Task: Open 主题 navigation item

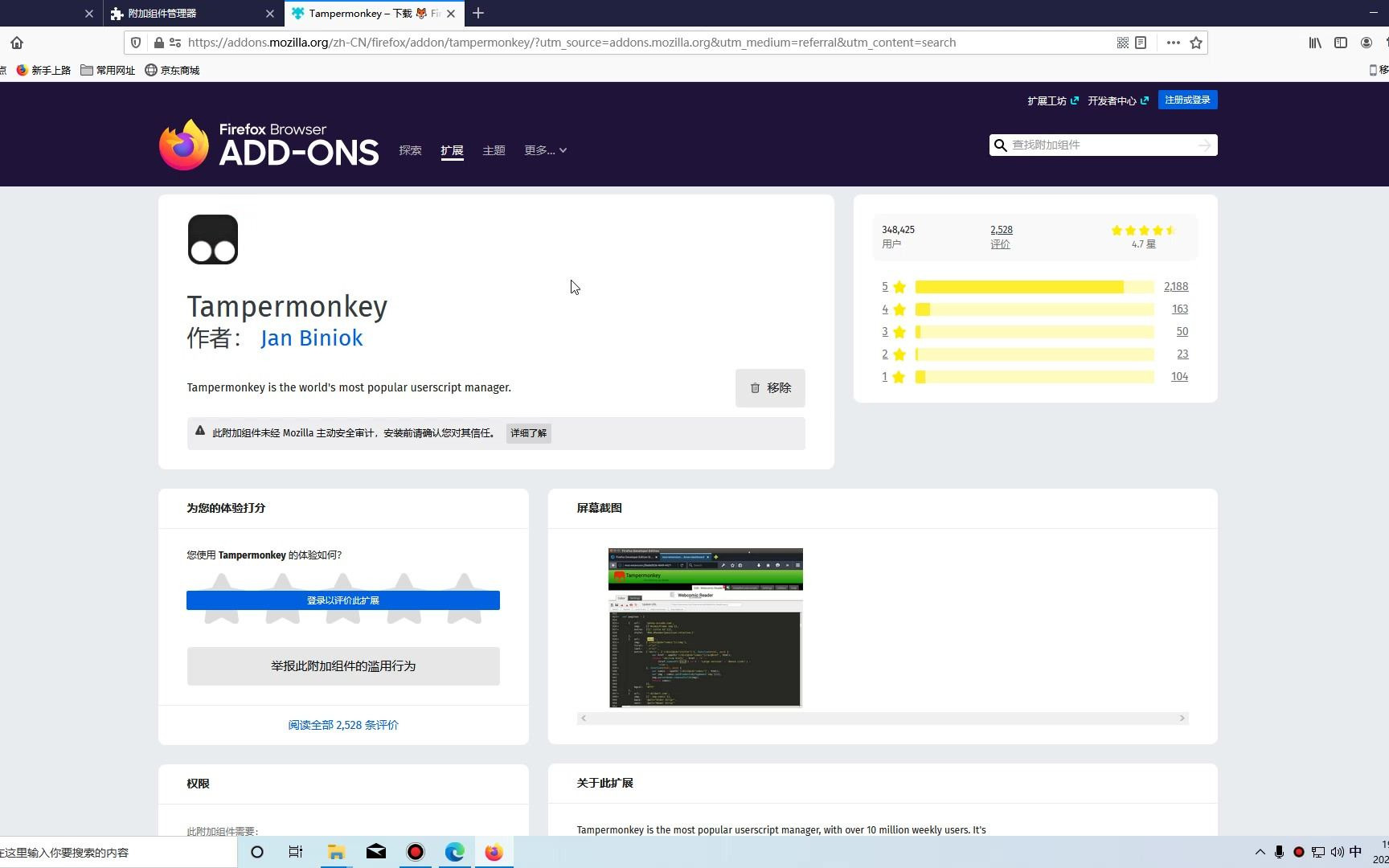Action: pyautogui.click(x=494, y=150)
